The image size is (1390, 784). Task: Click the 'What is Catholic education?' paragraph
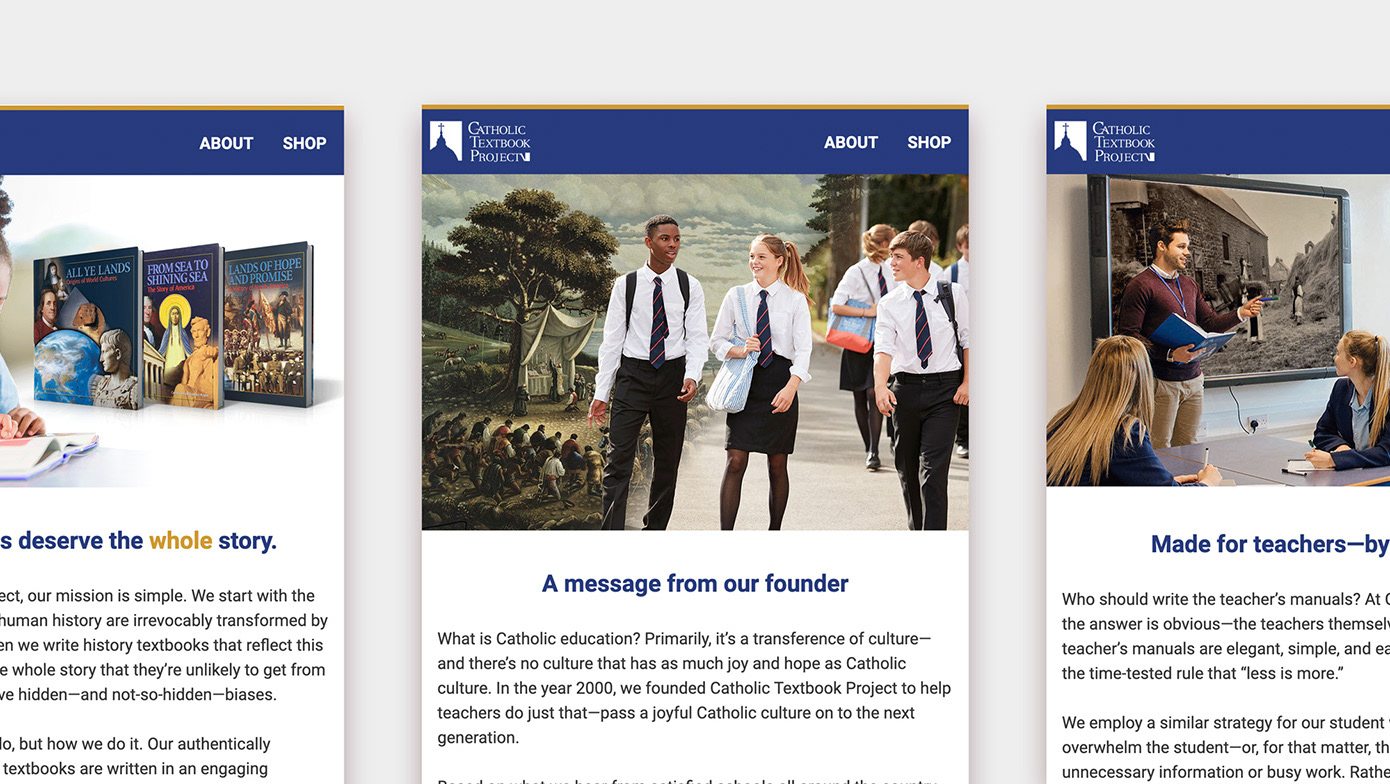click(694, 688)
